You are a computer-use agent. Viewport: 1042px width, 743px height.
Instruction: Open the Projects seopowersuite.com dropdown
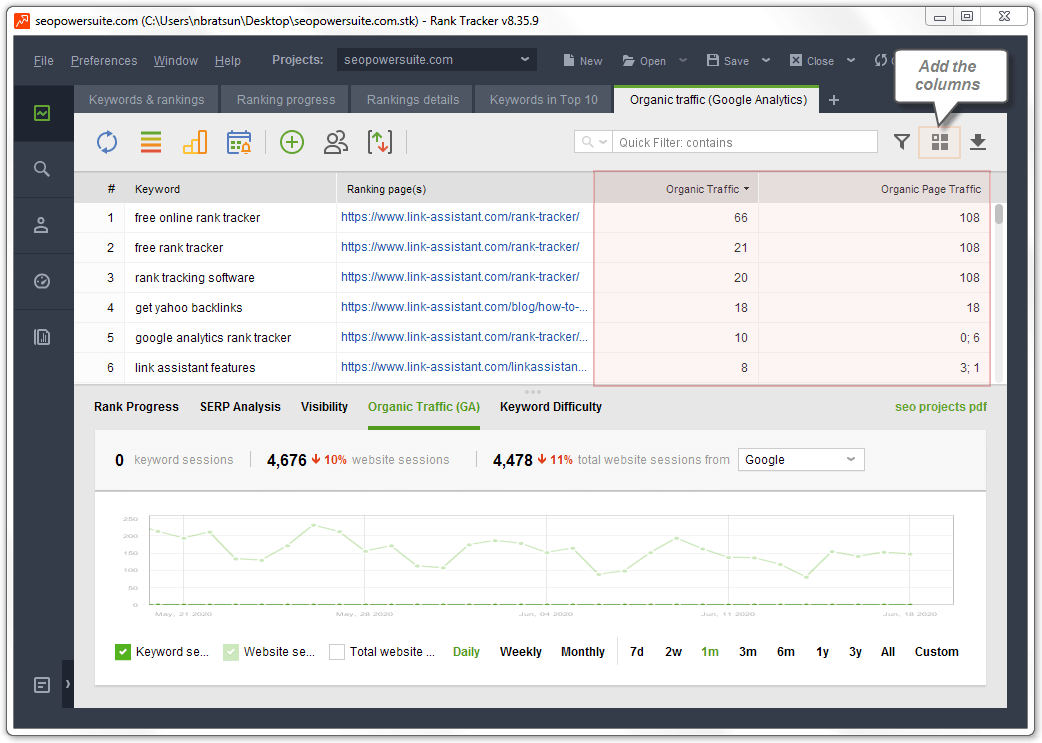click(437, 60)
